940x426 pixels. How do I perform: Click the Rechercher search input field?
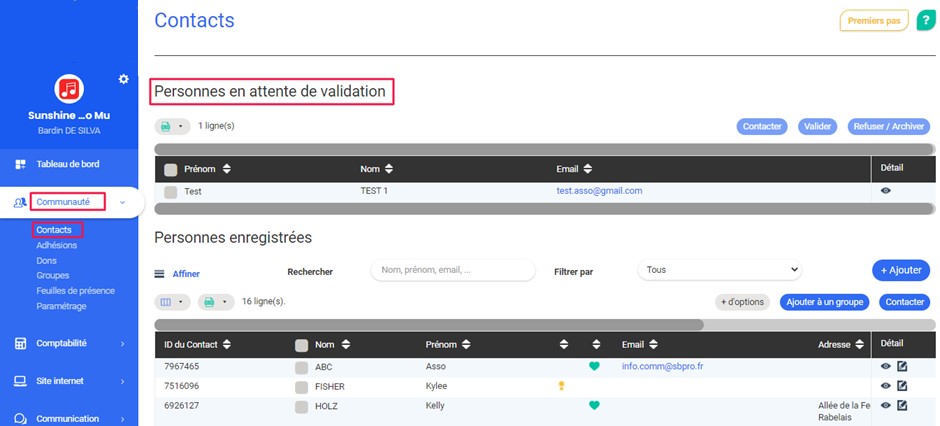[452, 270]
